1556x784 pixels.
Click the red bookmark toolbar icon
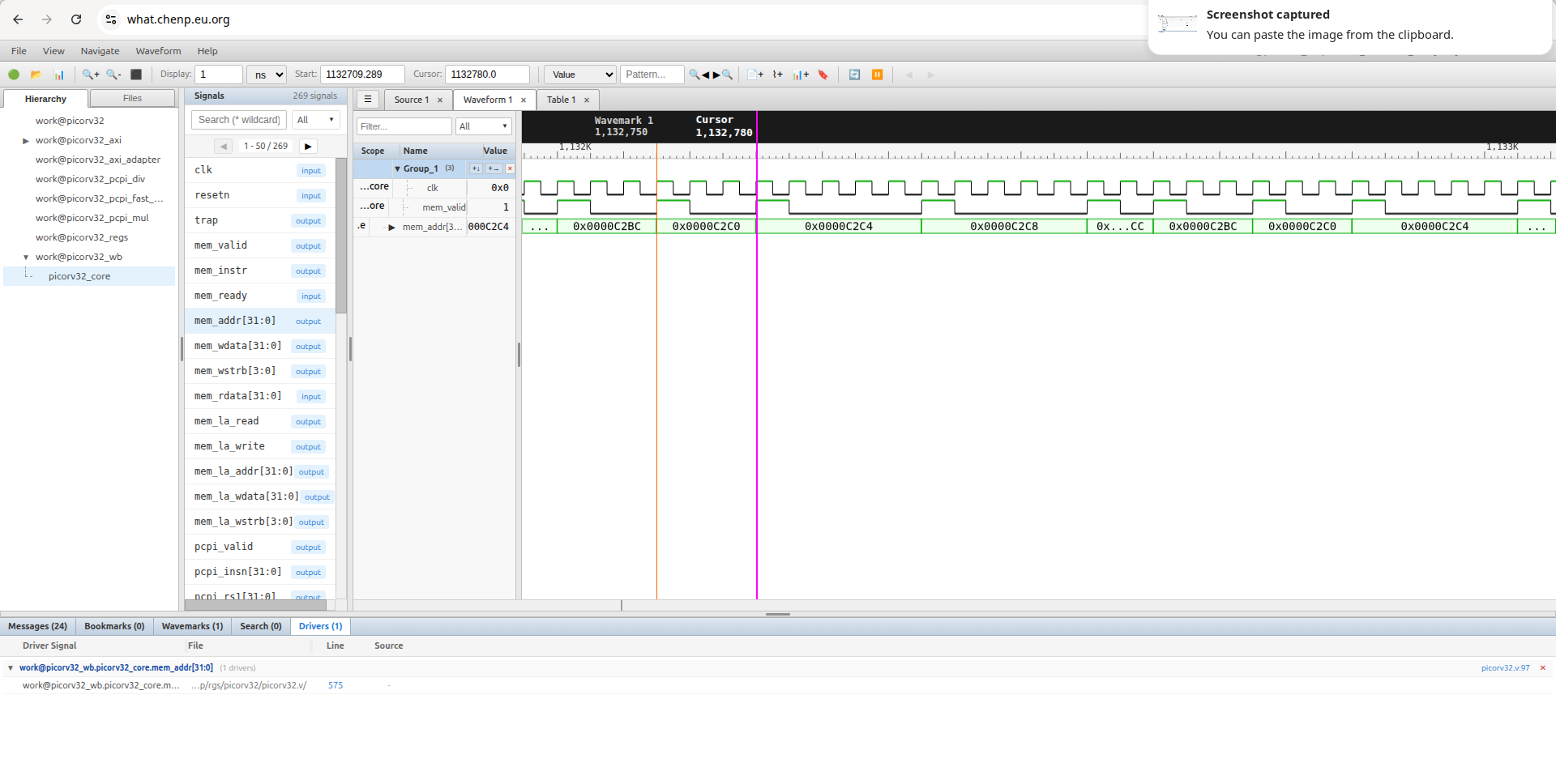(823, 75)
